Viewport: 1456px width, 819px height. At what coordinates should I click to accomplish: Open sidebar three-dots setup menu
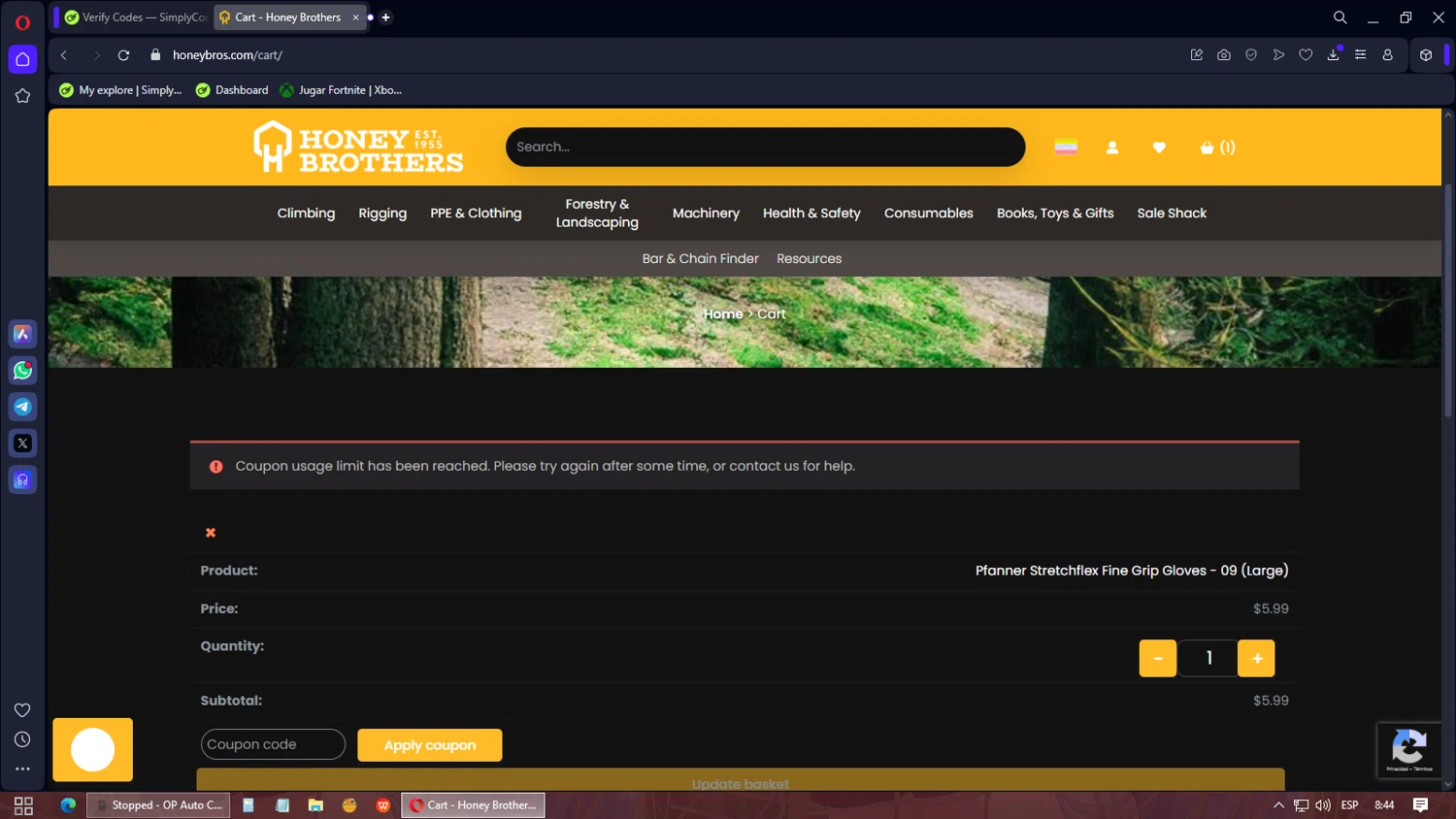22,769
